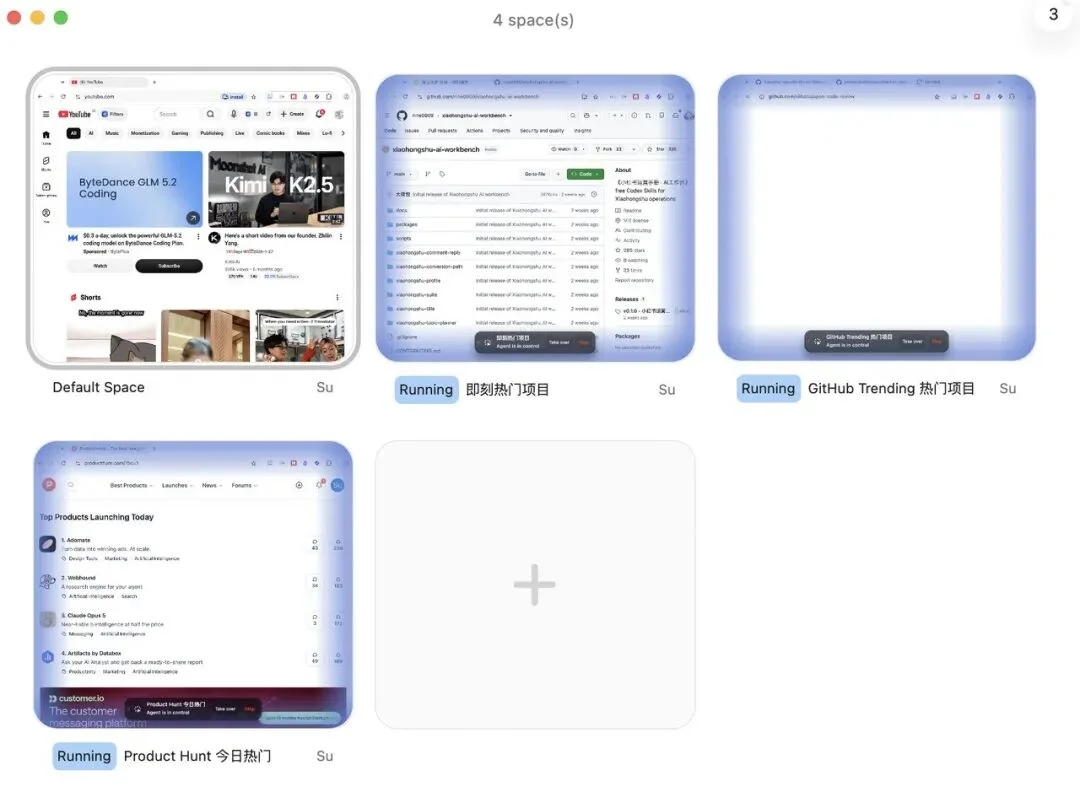Click Take over in Product Hunt space
This screenshot has height=792, width=1080.
225,709
